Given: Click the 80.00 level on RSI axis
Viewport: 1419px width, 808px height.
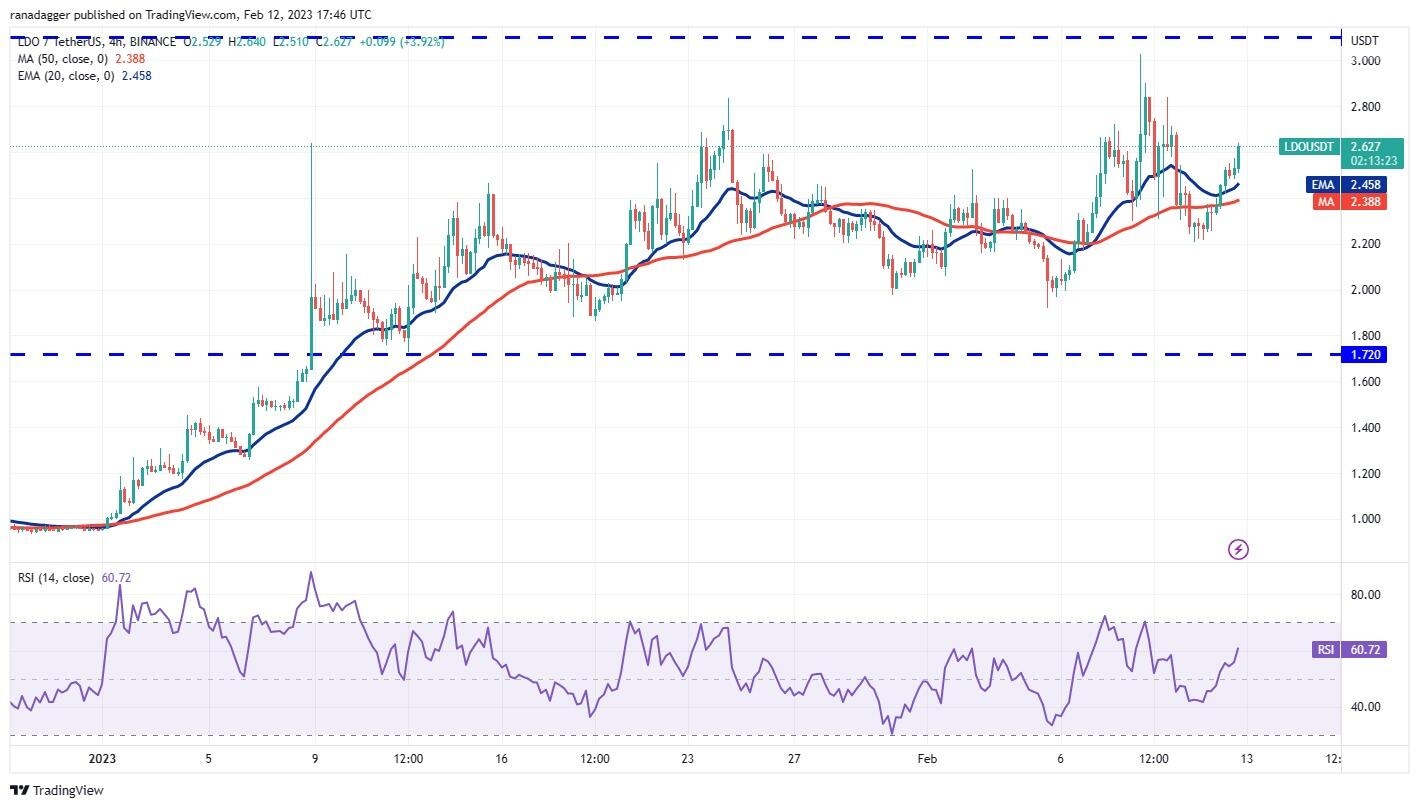Looking at the screenshot, I should pyautogui.click(x=1365, y=595).
